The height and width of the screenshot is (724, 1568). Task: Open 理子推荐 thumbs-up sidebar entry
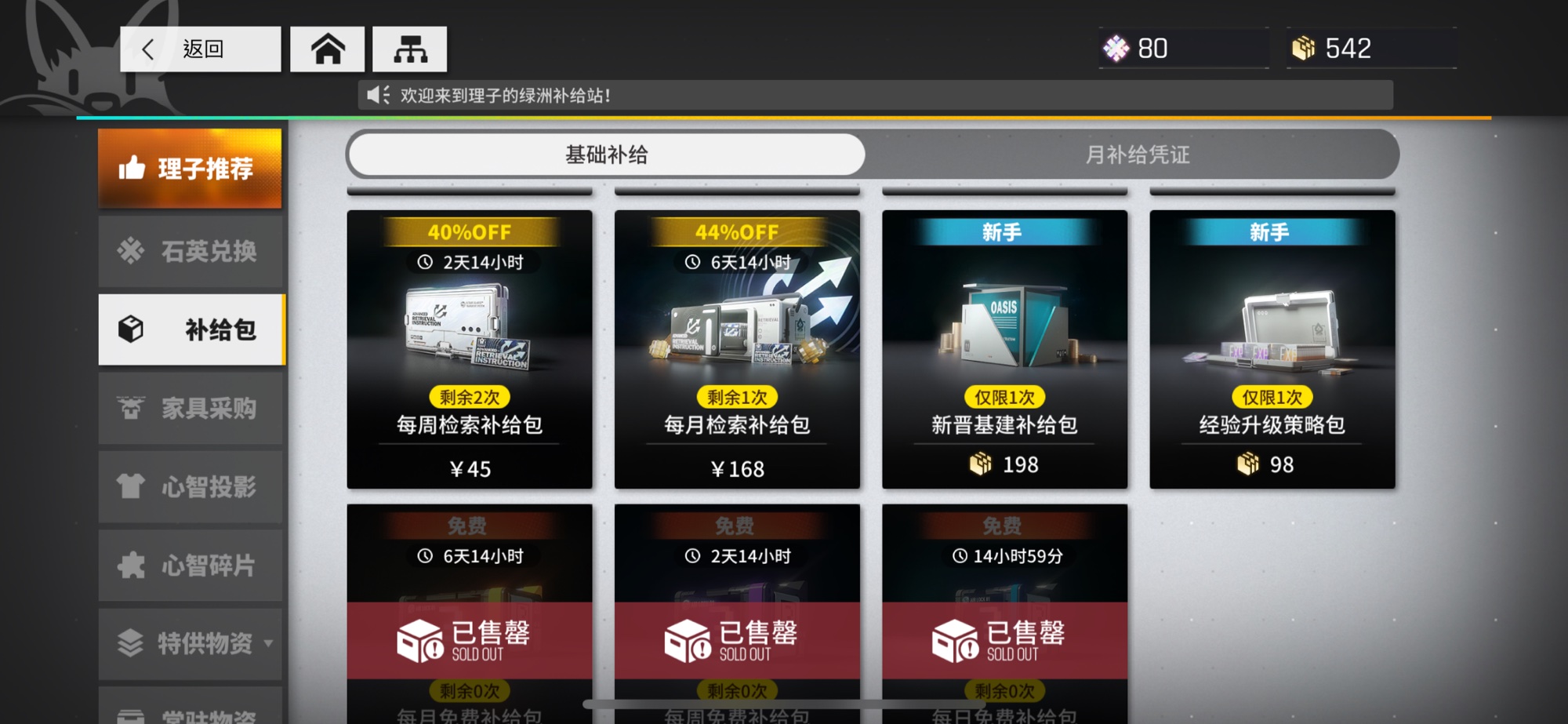tap(190, 169)
